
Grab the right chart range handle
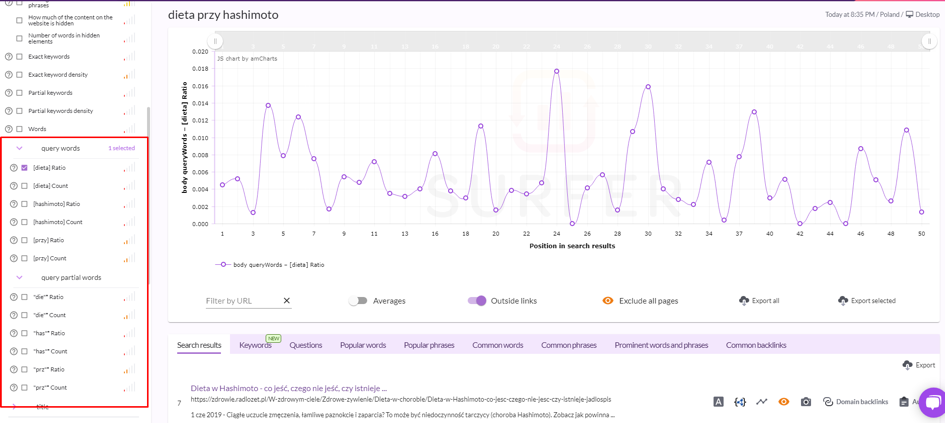click(928, 41)
